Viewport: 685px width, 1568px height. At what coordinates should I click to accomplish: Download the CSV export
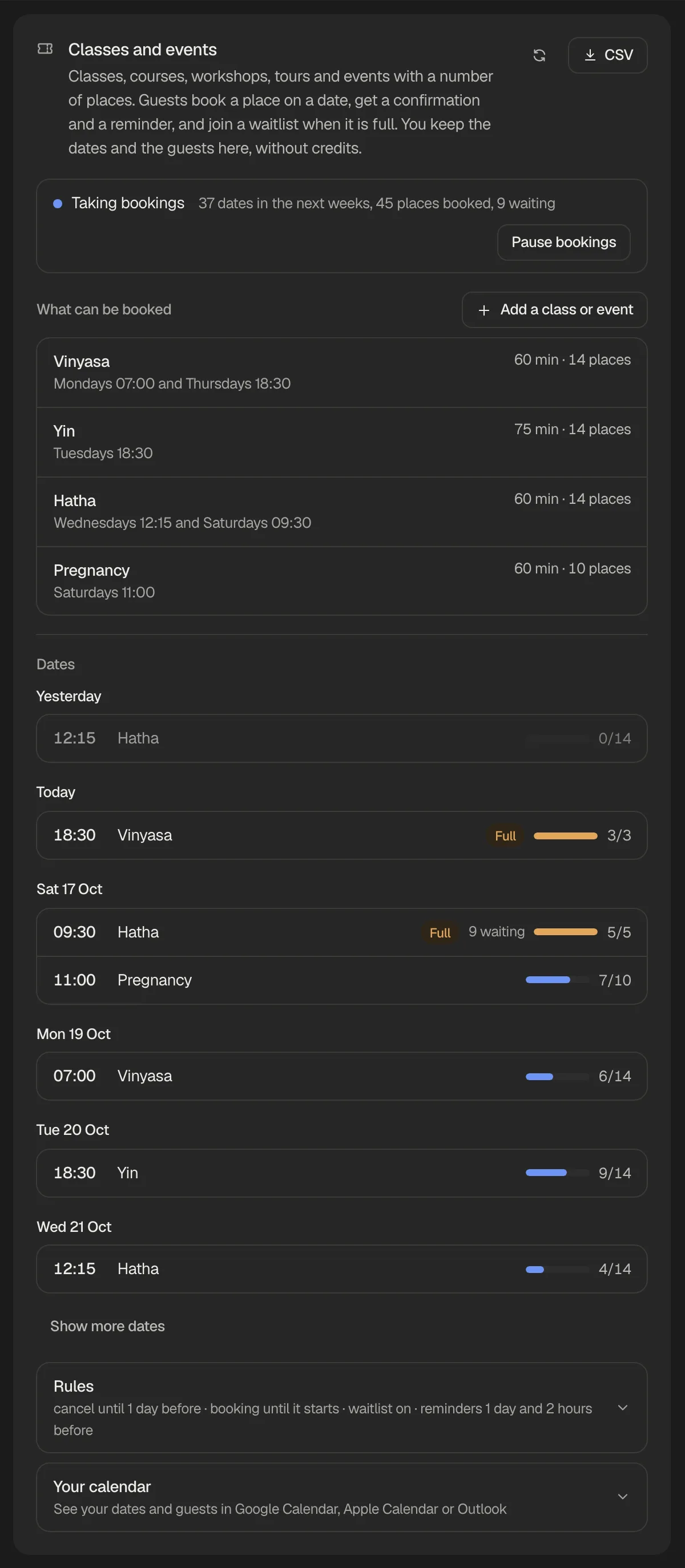[x=607, y=55]
